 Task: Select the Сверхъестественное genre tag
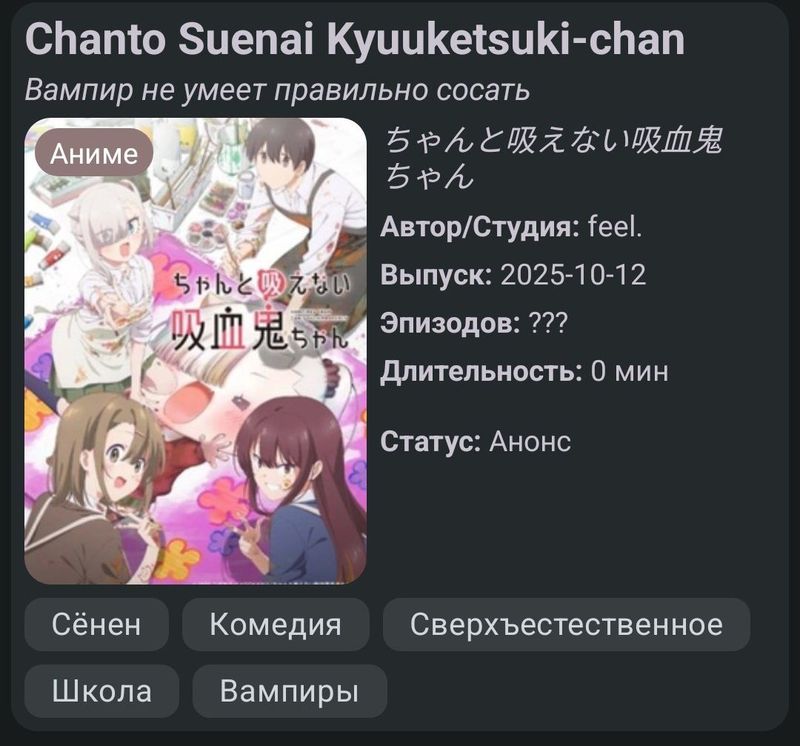pyautogui.click(x=566, y=625)
